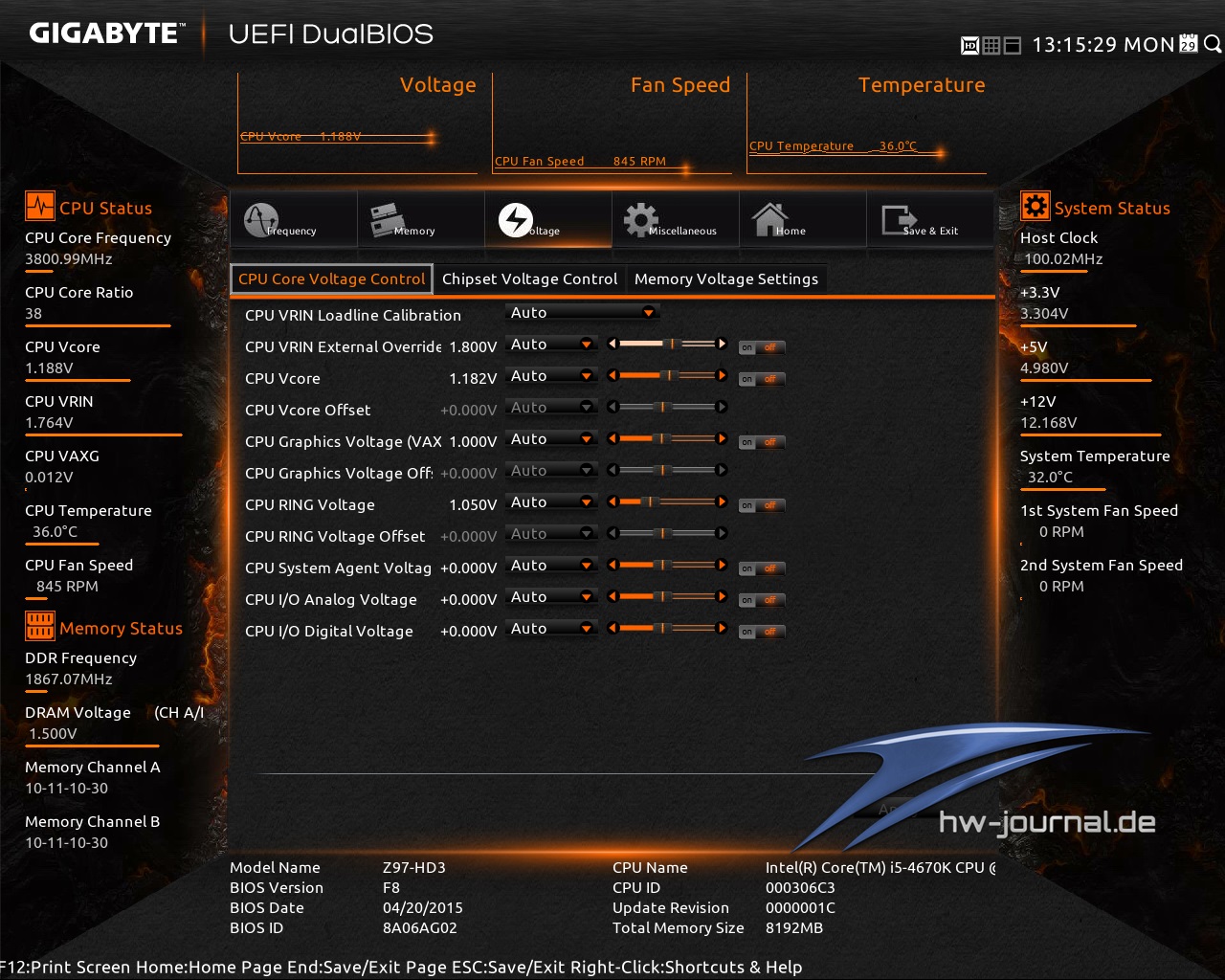Open the Miscellaneous settings section
Viewport: 1225px width, 980px height.
pyautogui.click(x=676, y=220)
